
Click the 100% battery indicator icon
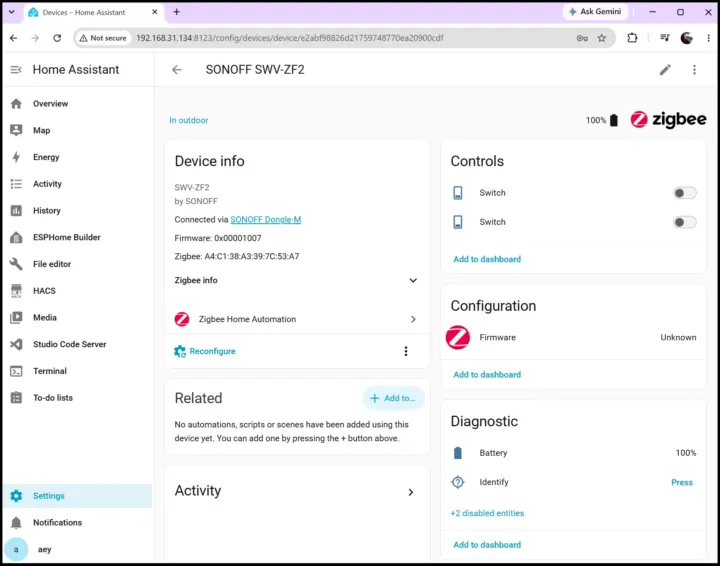click(613, 120)
